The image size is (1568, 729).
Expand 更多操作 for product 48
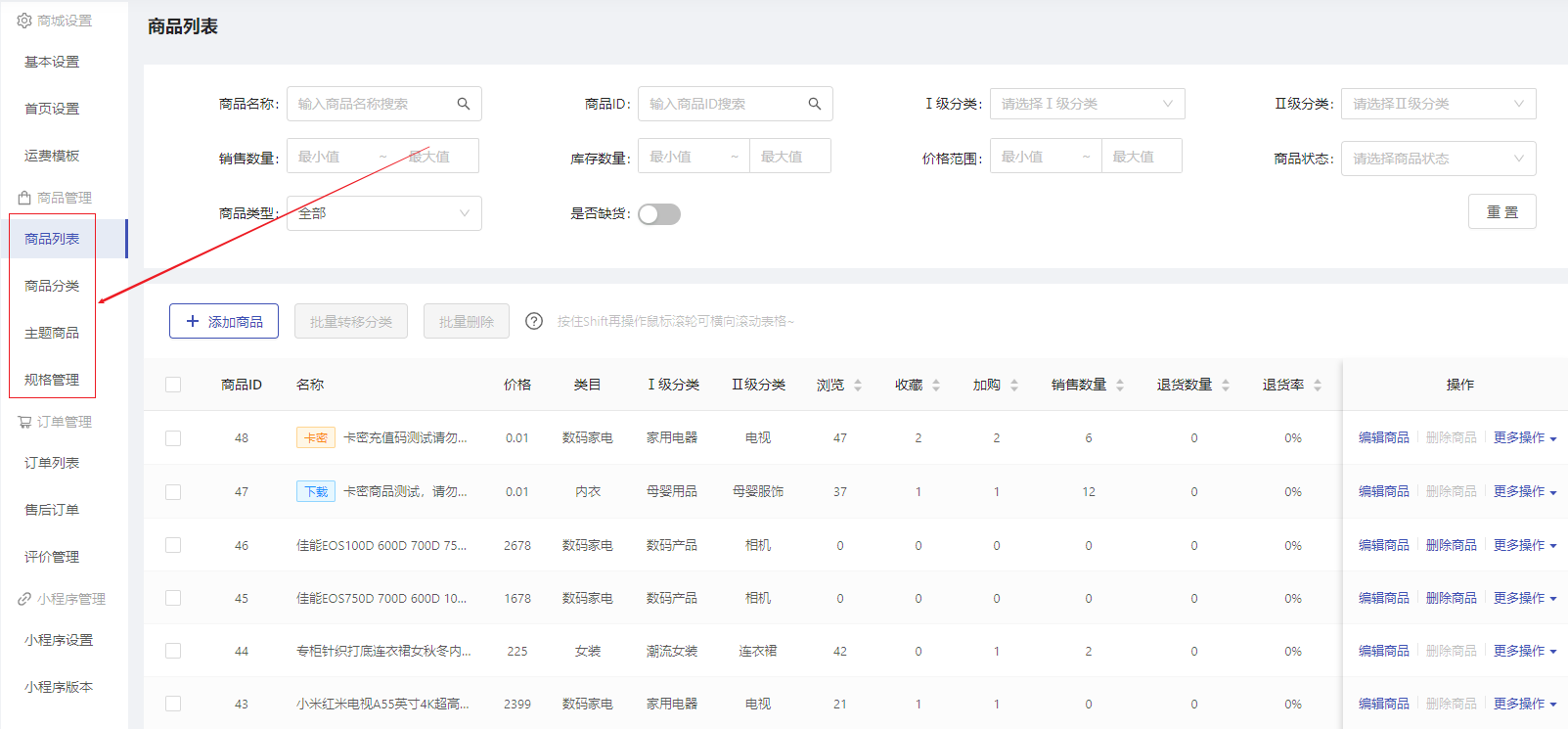1525,437
